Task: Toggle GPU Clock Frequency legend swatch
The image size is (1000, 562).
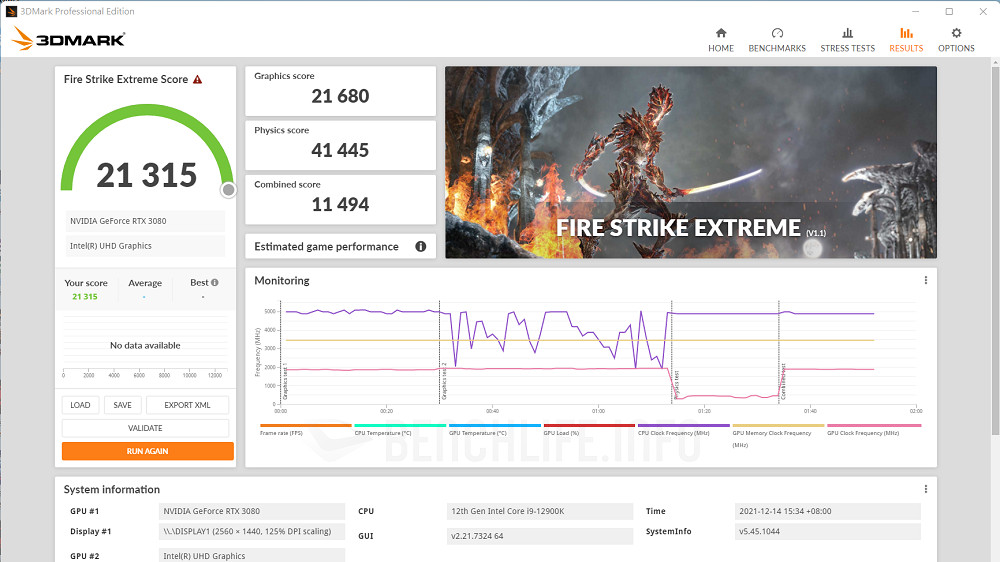Action: [x=874, y=425]
